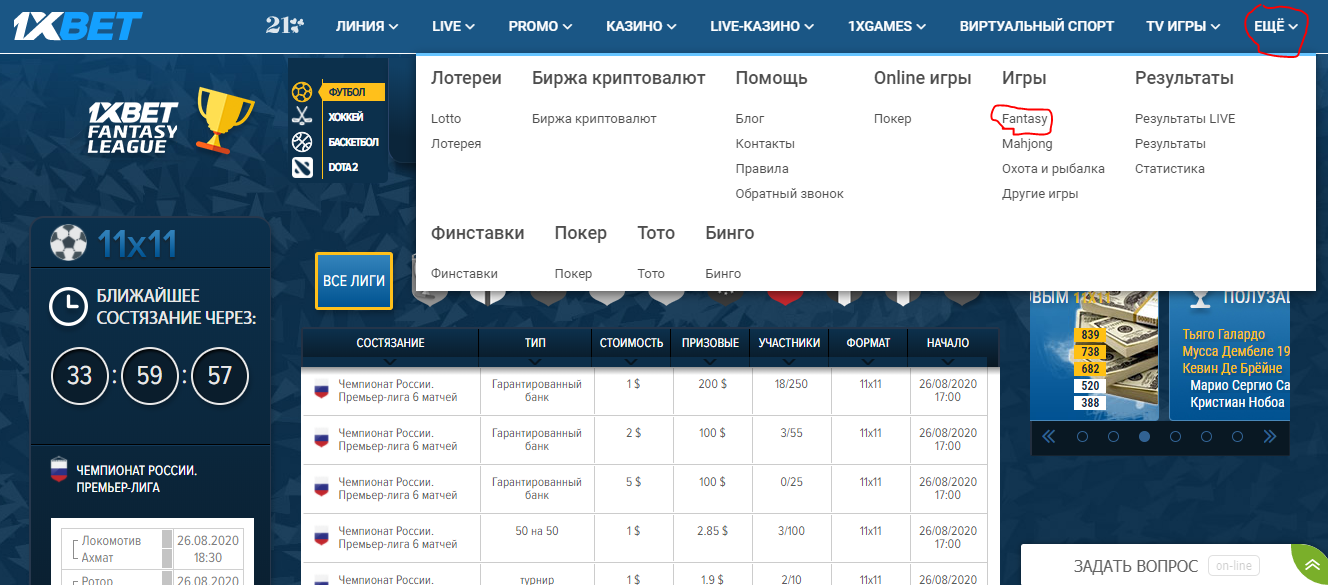Expand the КАЗИНО dropdown menu

pyautogui.click(x=641, y=26)
